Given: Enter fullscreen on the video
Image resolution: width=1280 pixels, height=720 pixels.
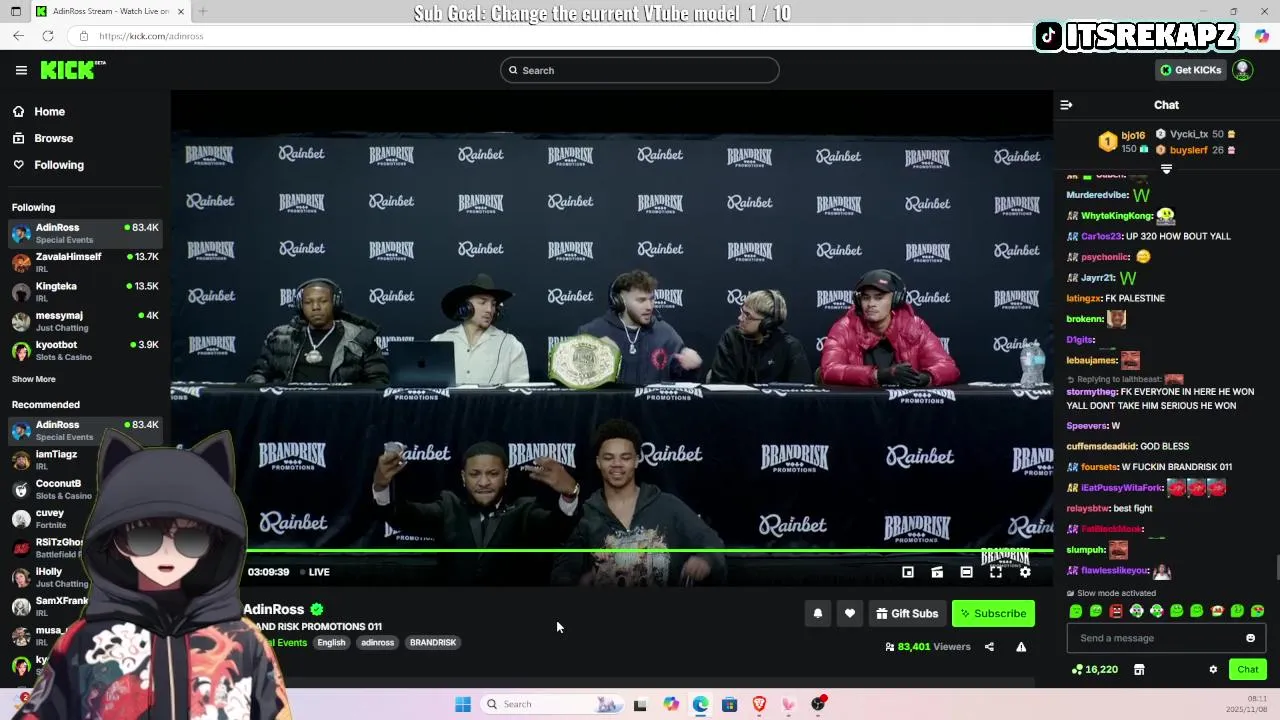Looking at the screenshot, I should click(x=996, y=572).
